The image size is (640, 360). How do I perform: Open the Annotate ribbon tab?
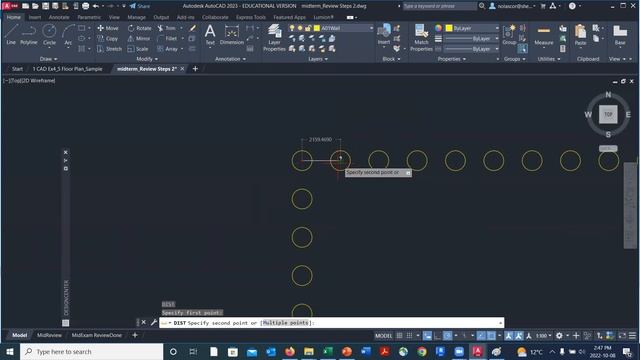(59, 18)
